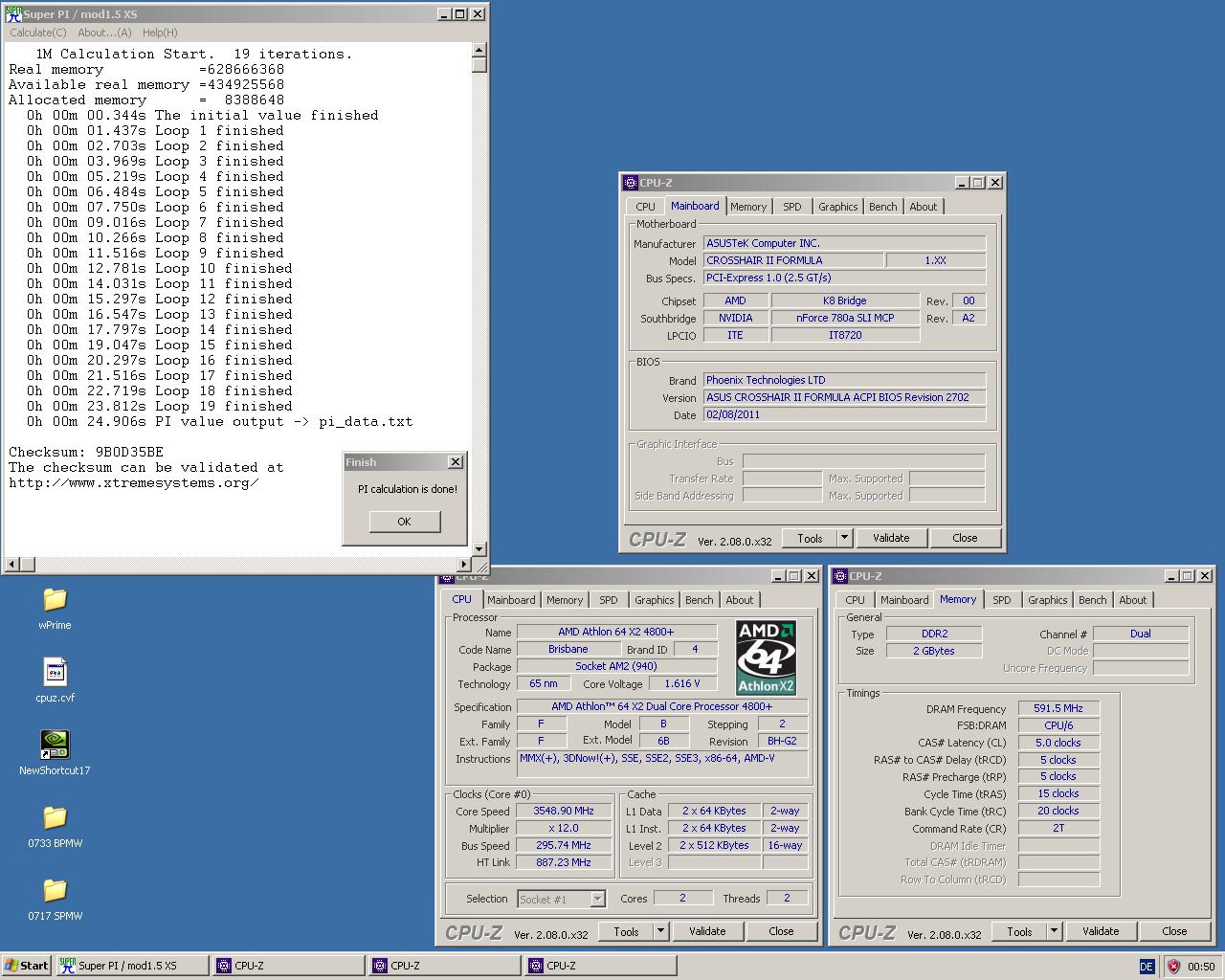Click the DRAM Frequency 591.5 MHz field
This screenshot has height=980, width=1225.
pos(1058,708)
